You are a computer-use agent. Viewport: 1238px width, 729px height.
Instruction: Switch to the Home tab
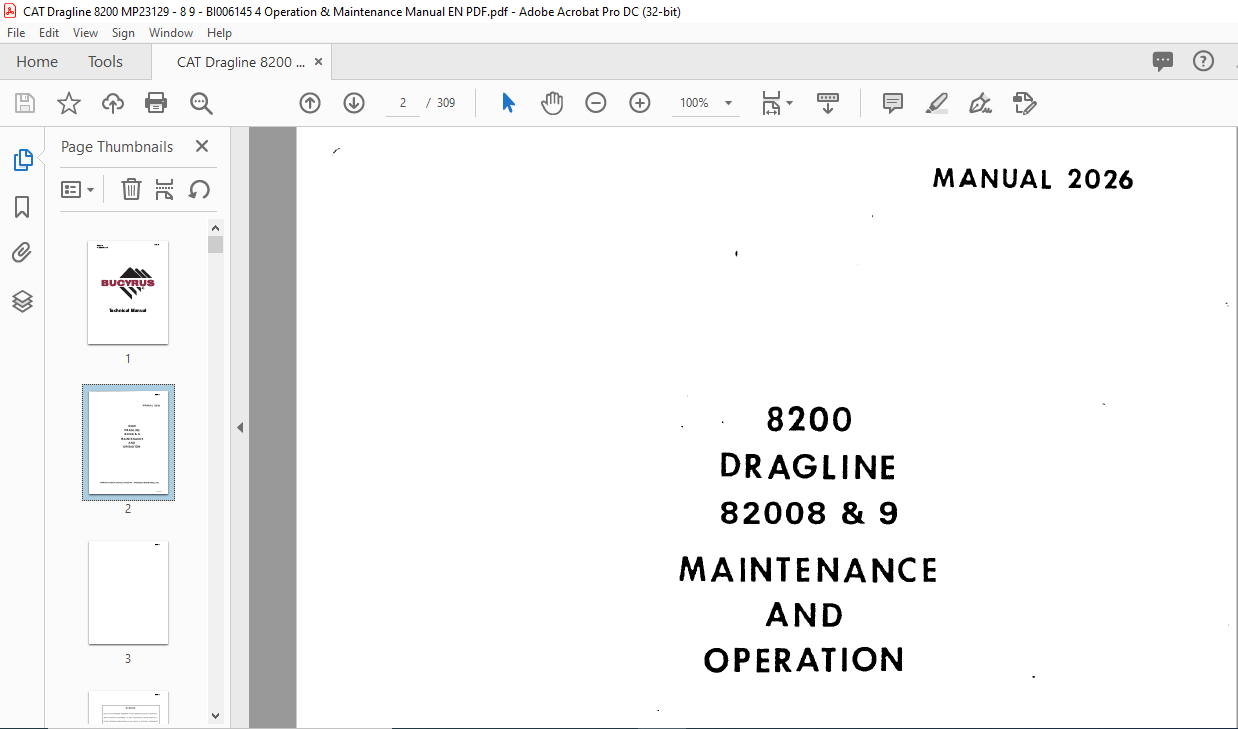[37, 61]
